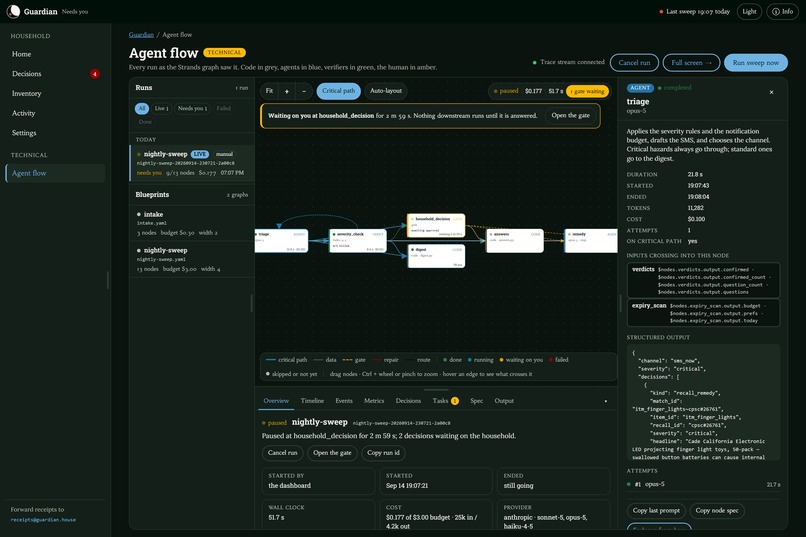The height and width of the screenshot is (537, 806).
Task: Click the TECHNICAL badge beside Agent flow
Action: tap(224, 52)
